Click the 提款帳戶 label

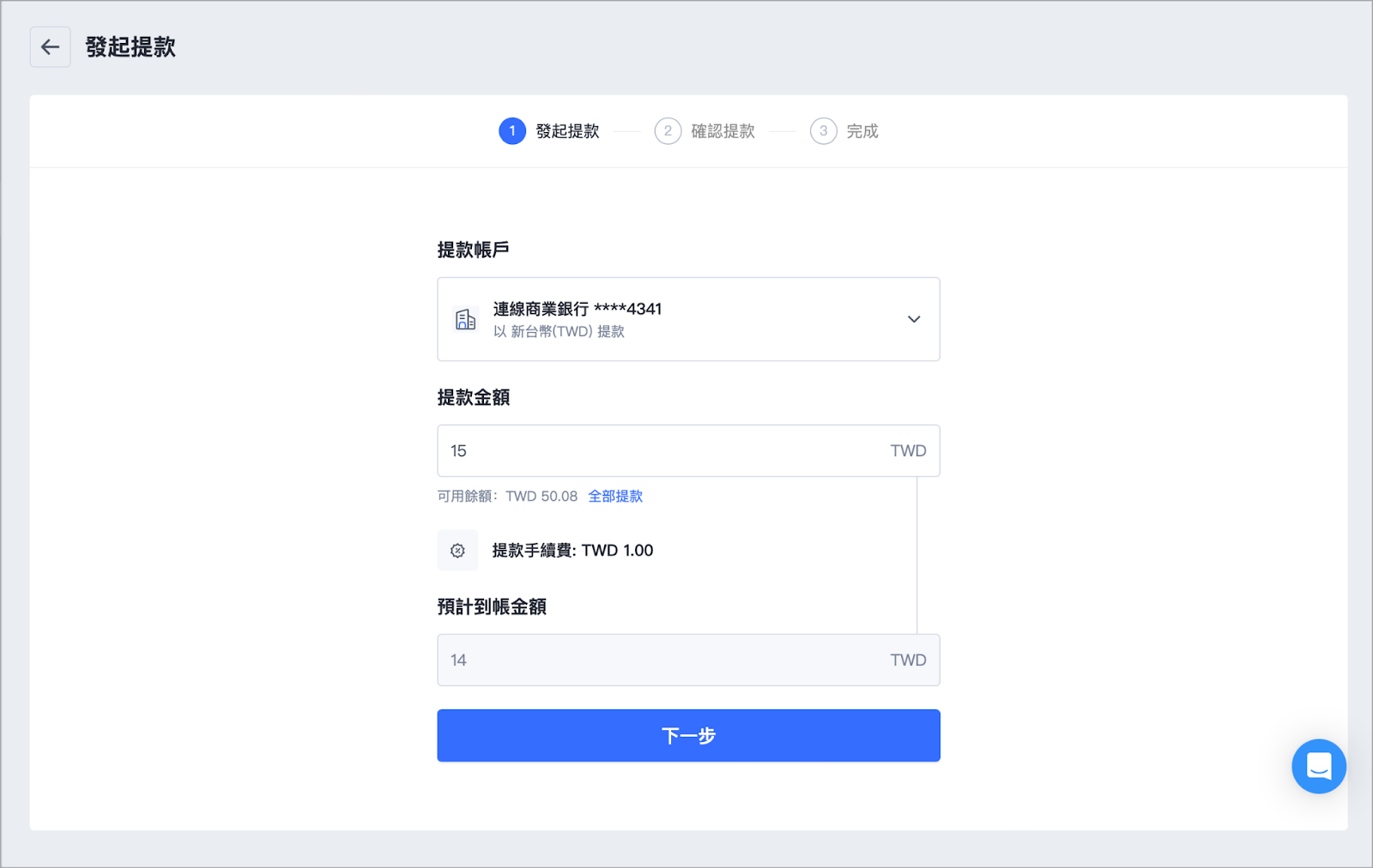pyautogui.click(x=474, y=250)
